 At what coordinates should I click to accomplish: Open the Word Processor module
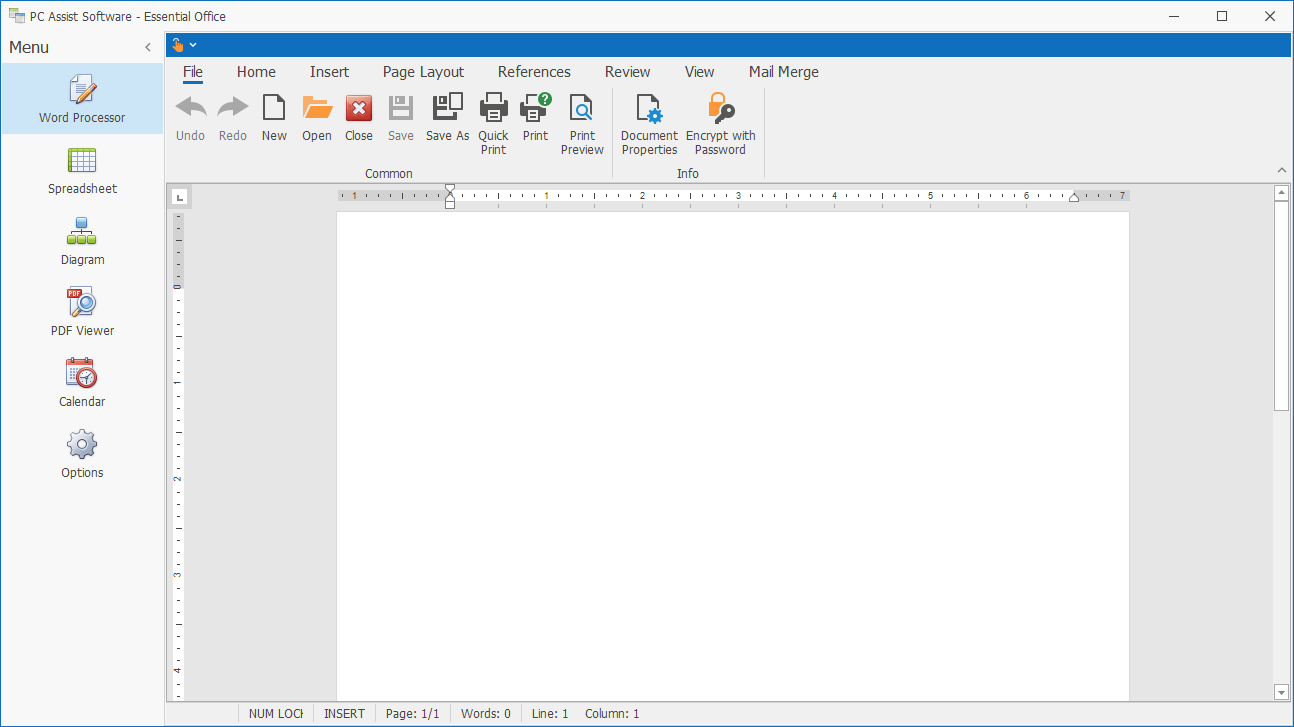[82, 99]
